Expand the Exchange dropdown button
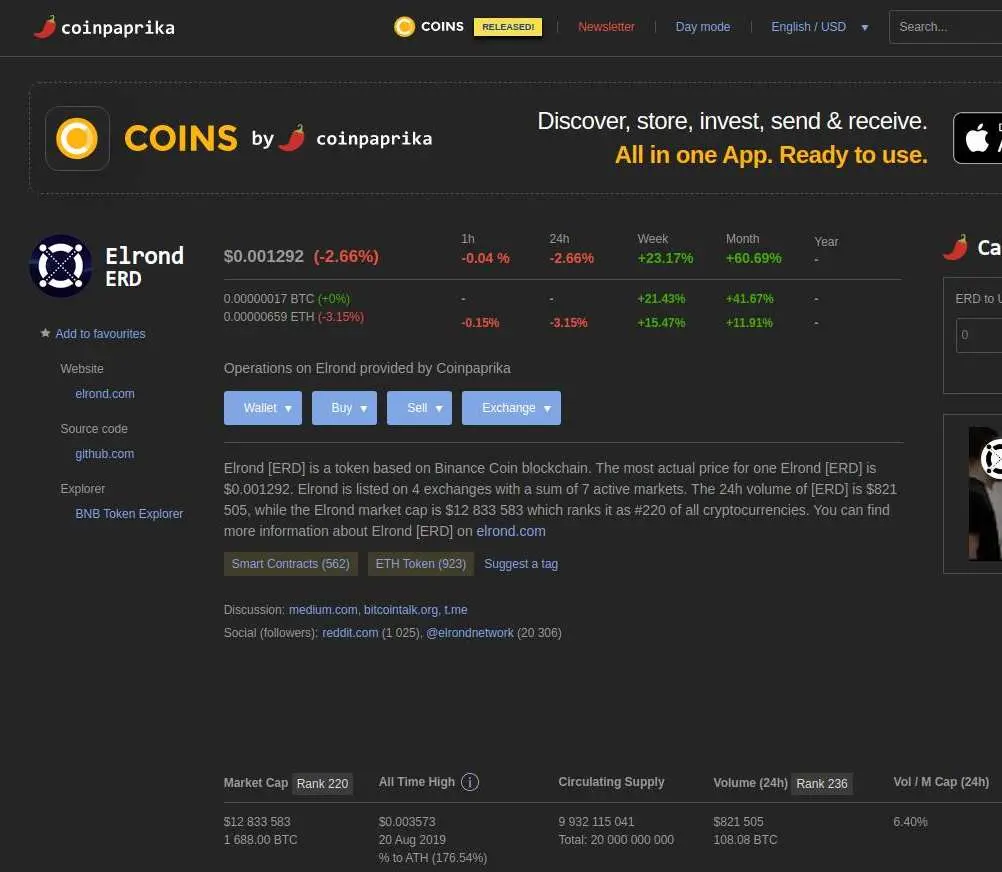 coord(511,408)
